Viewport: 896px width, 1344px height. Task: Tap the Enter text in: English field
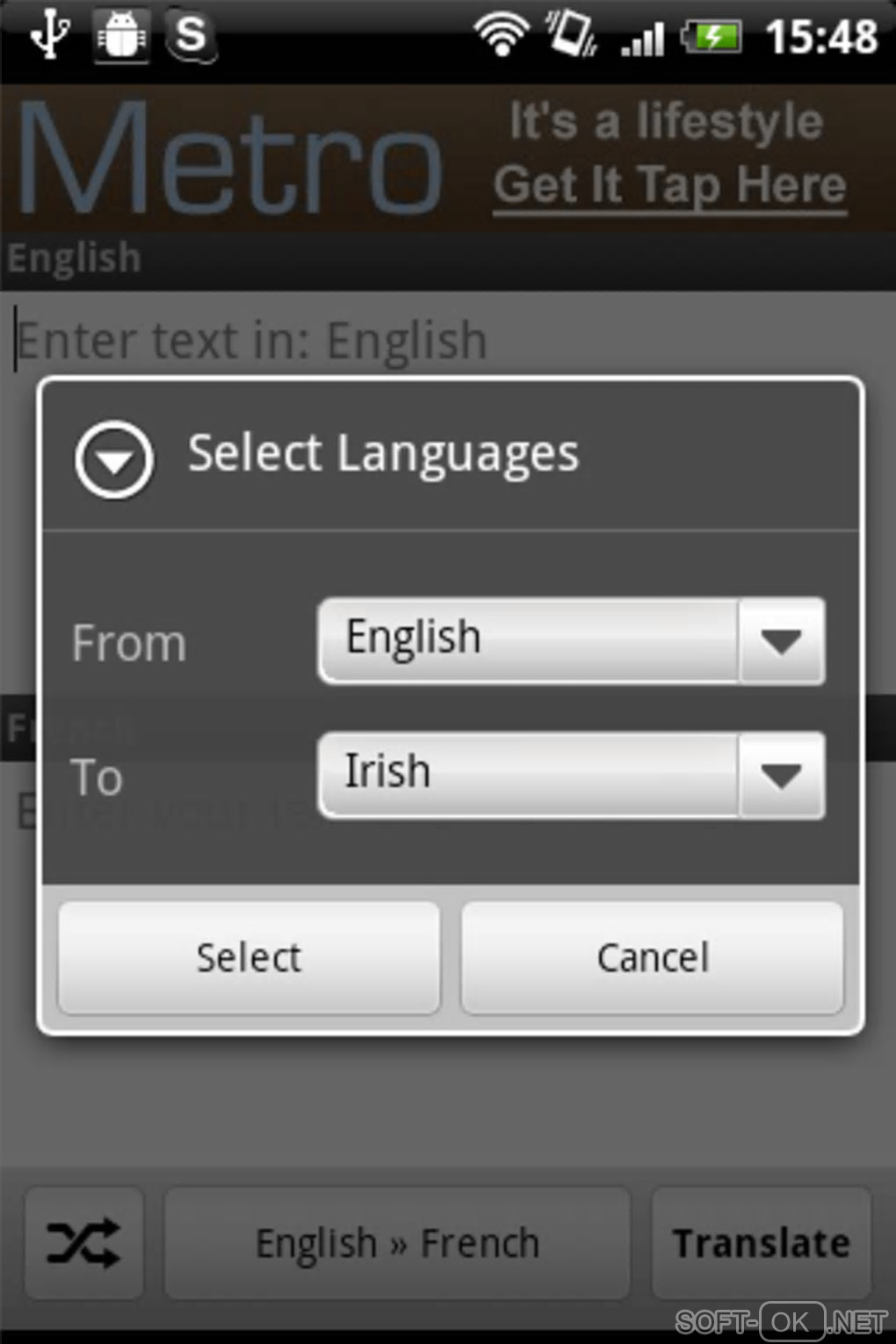pyautogui.click(x=439, y=341)
